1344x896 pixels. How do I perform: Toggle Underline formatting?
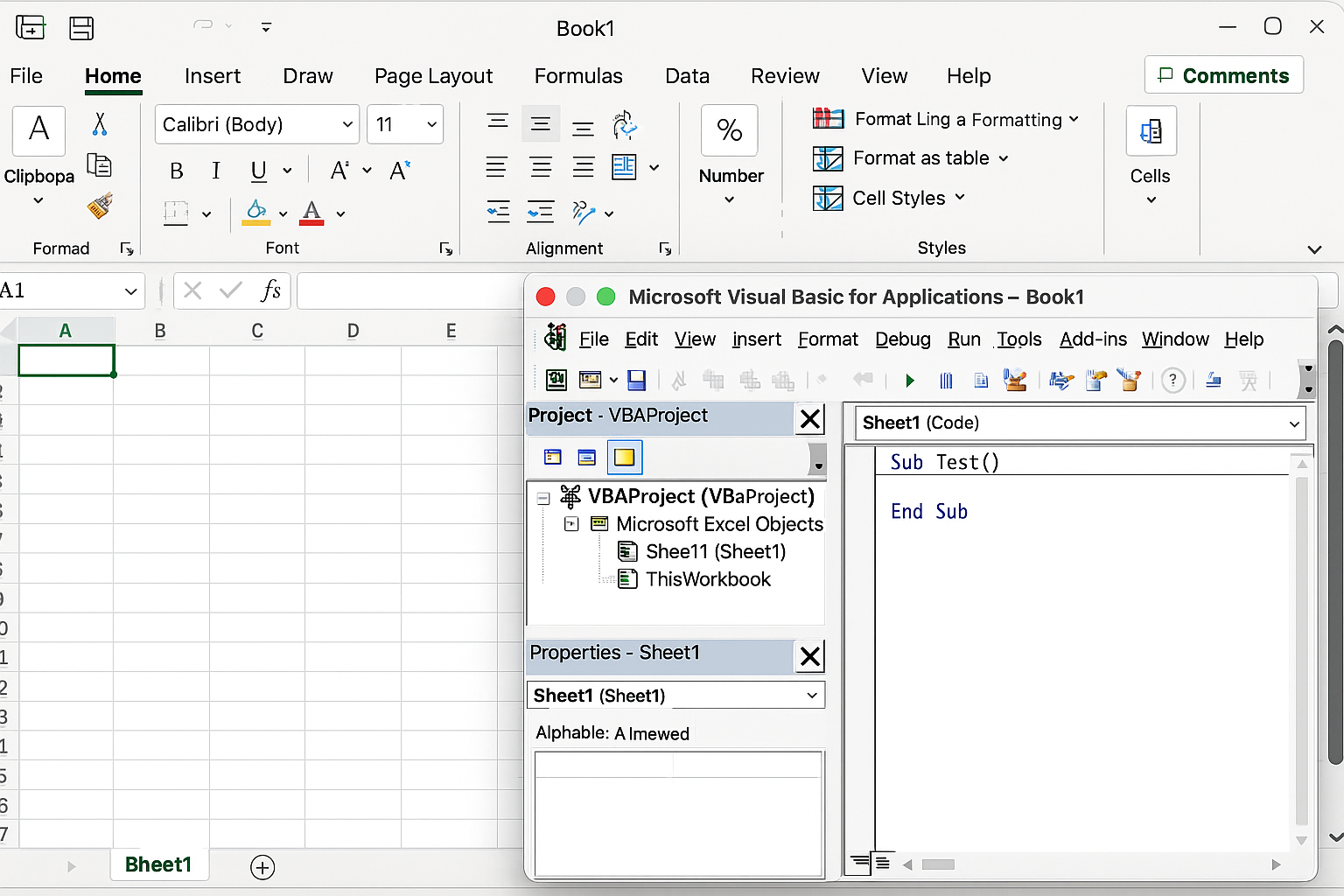tap(258, 171)
